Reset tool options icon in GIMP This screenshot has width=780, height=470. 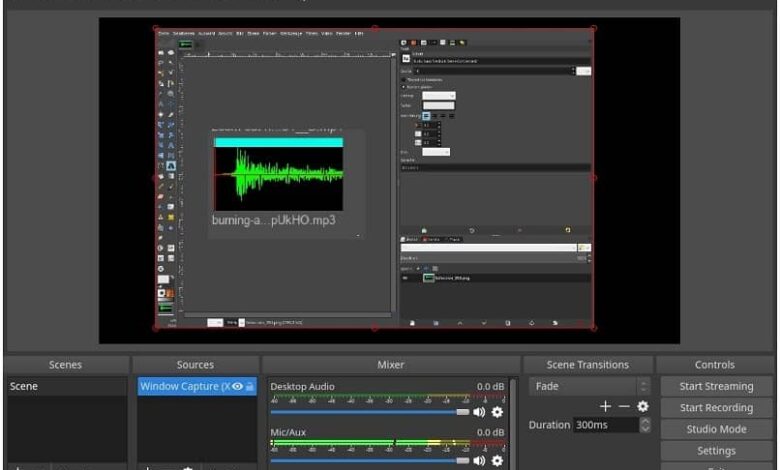(x=568, y=230)
